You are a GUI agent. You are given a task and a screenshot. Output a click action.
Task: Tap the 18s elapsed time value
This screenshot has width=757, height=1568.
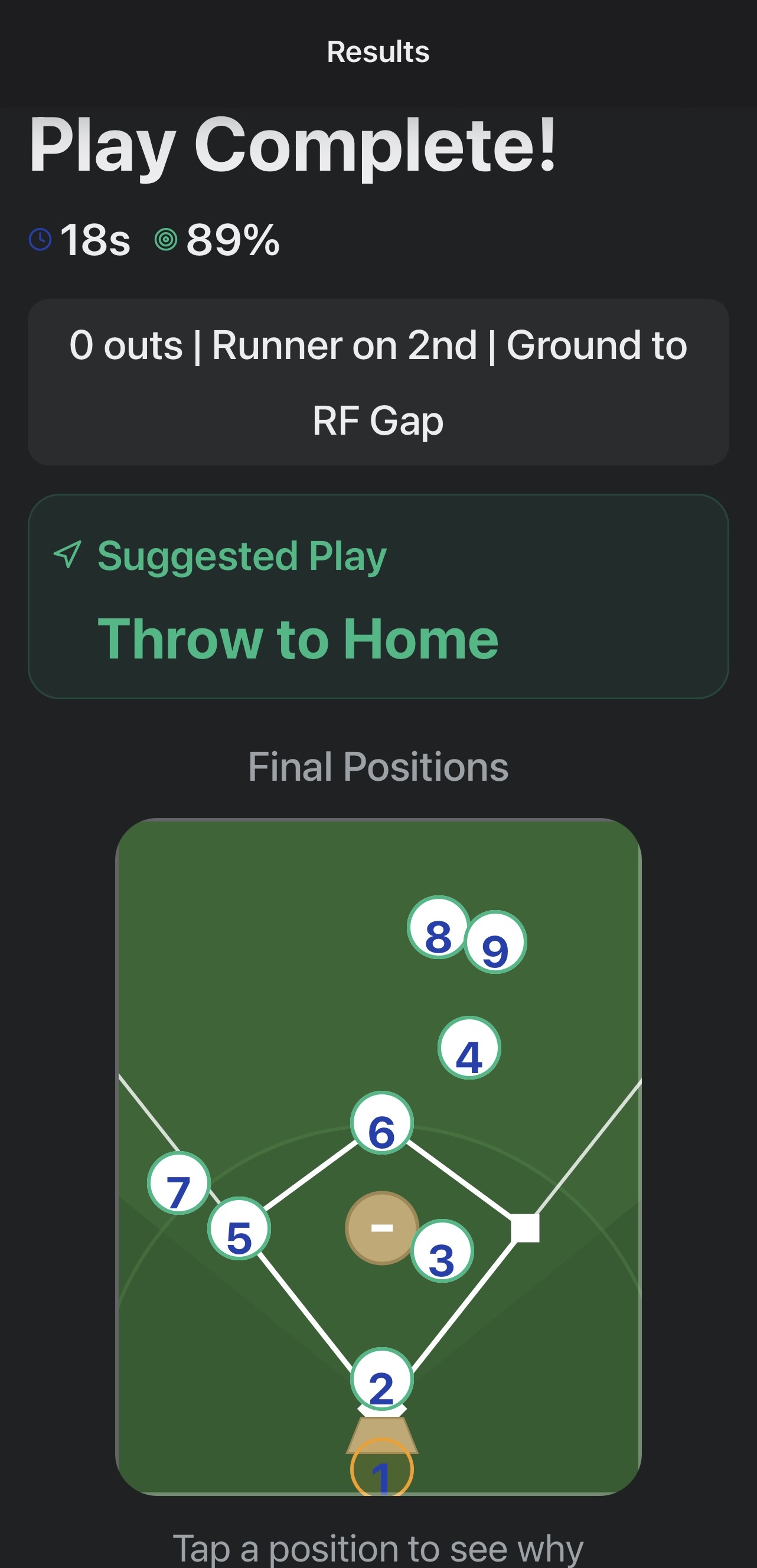(95, 240)
